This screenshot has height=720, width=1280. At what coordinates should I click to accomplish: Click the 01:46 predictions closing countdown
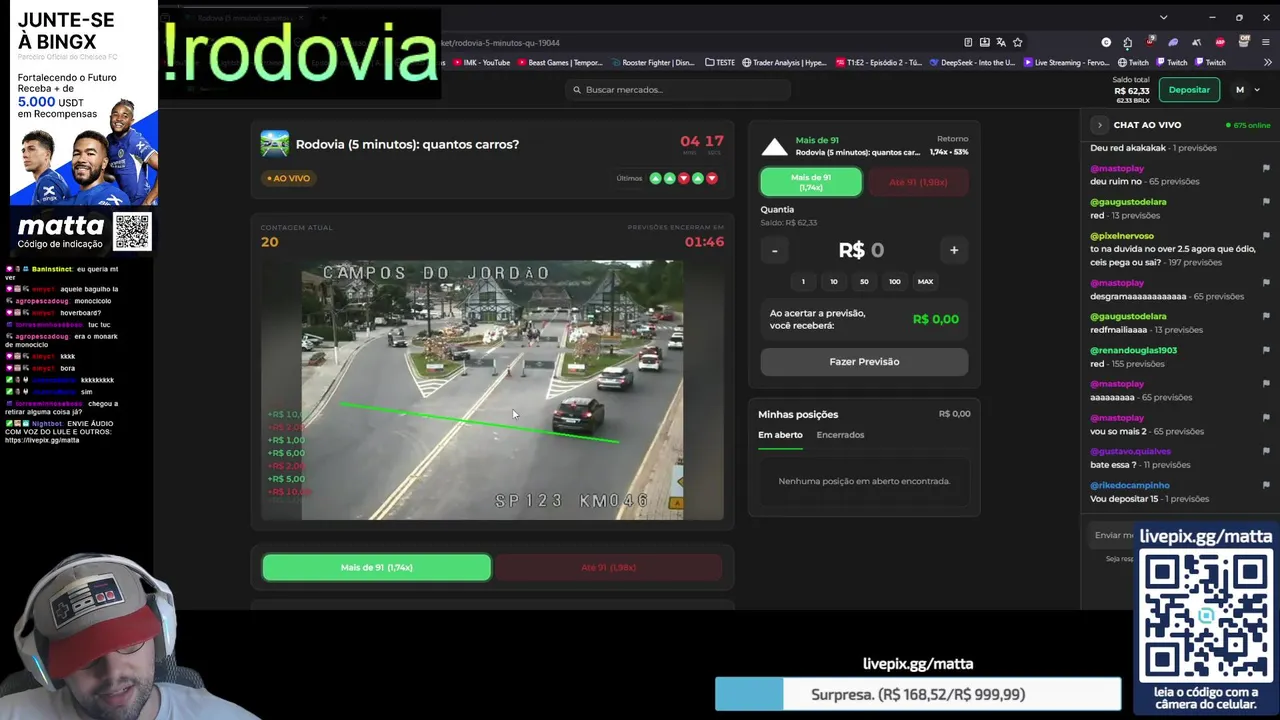tap(704, 242)
